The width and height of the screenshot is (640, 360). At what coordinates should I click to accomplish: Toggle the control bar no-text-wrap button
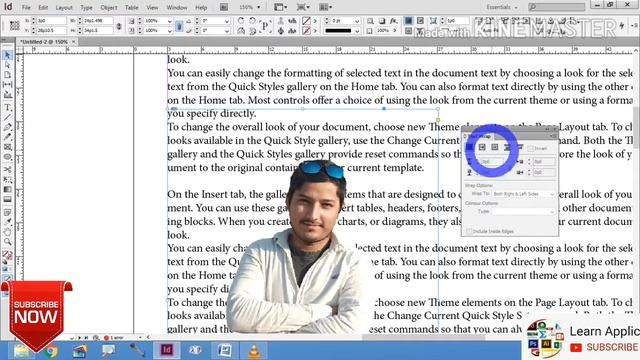click(x=408, y=20)
